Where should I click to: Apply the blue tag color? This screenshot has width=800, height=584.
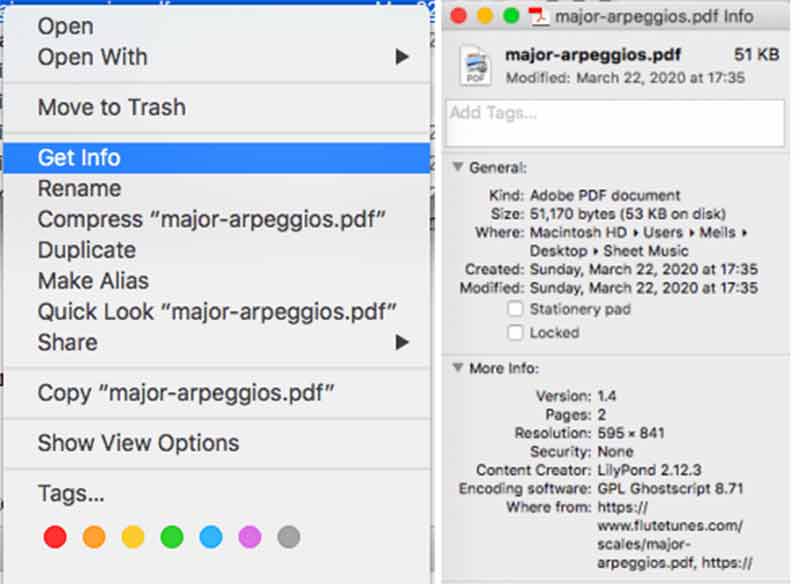[x=211, y=537]
